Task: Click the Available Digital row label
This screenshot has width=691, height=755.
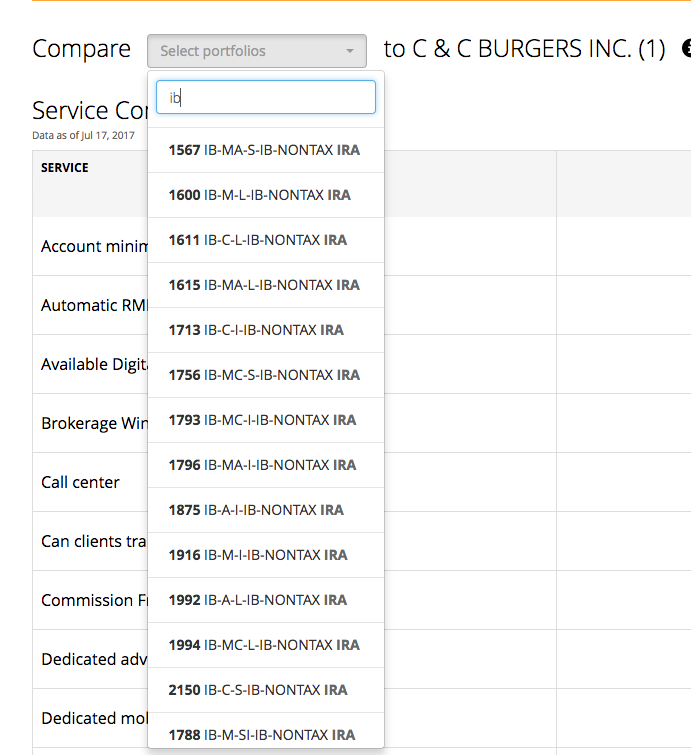Action: [x=94, y=364]
